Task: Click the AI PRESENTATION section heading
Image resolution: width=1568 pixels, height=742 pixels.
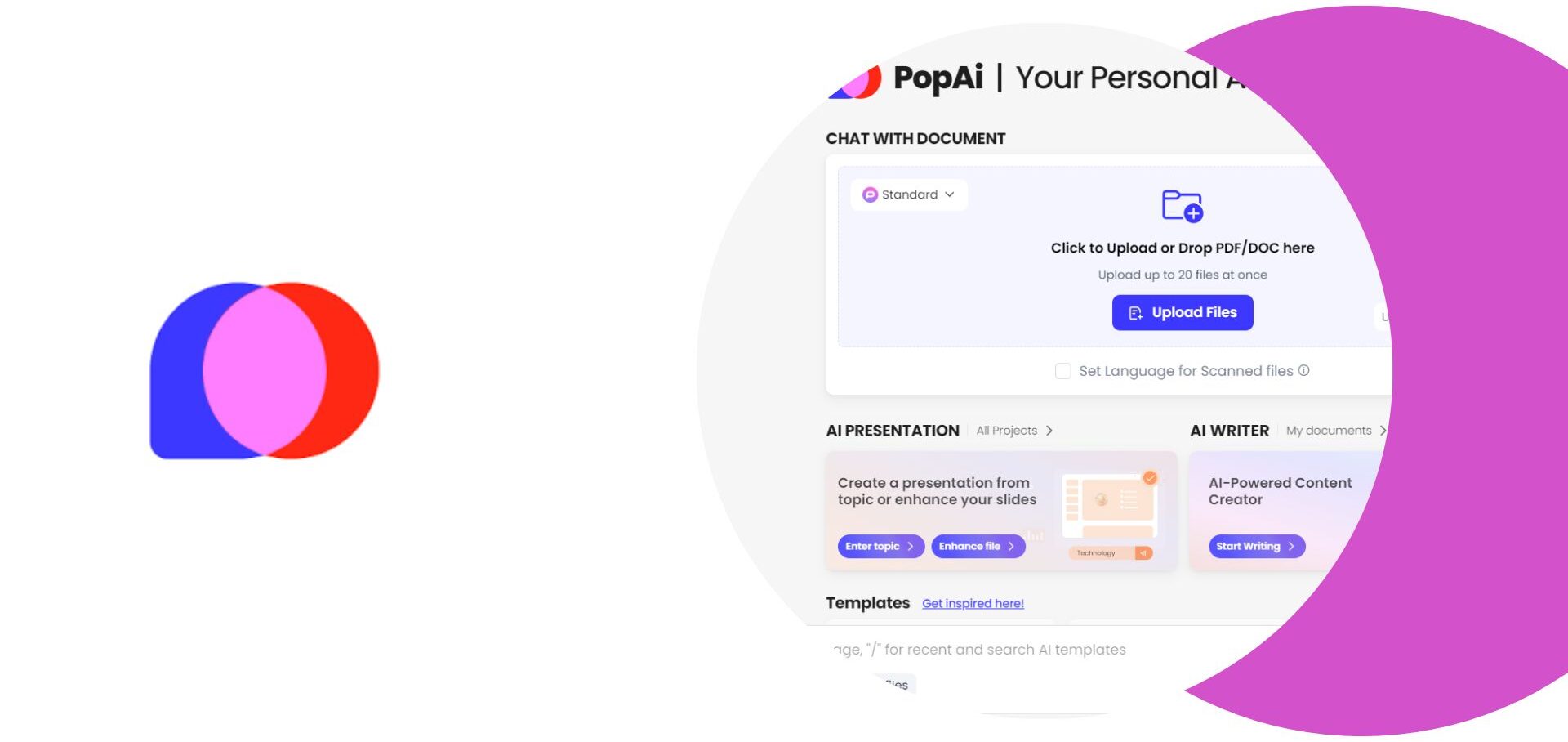Action: (x=893, y=431)
